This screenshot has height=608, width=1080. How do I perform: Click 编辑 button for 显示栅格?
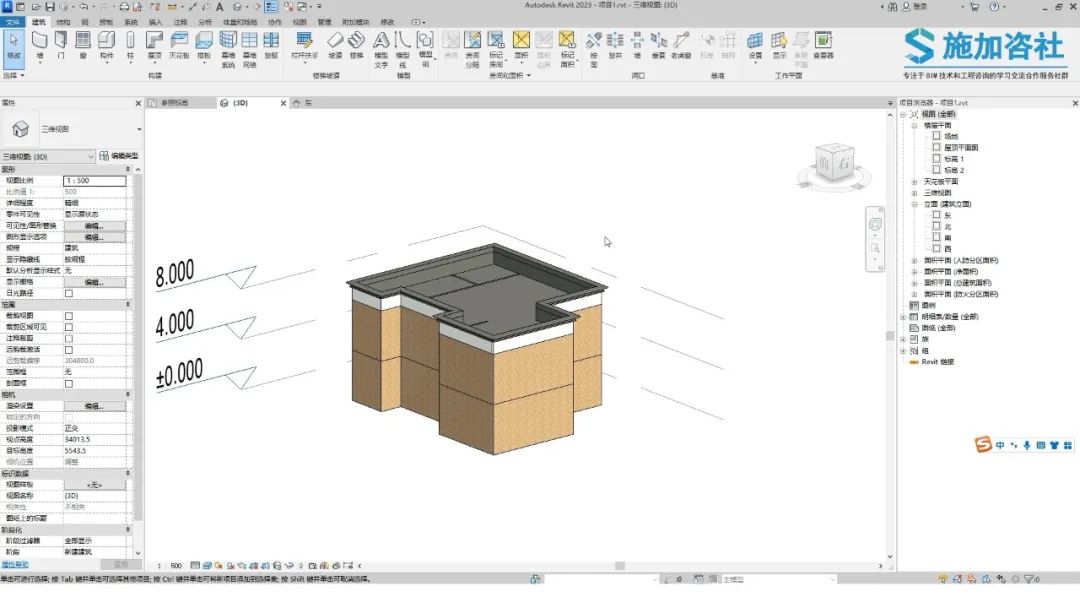tap(94, 282)
